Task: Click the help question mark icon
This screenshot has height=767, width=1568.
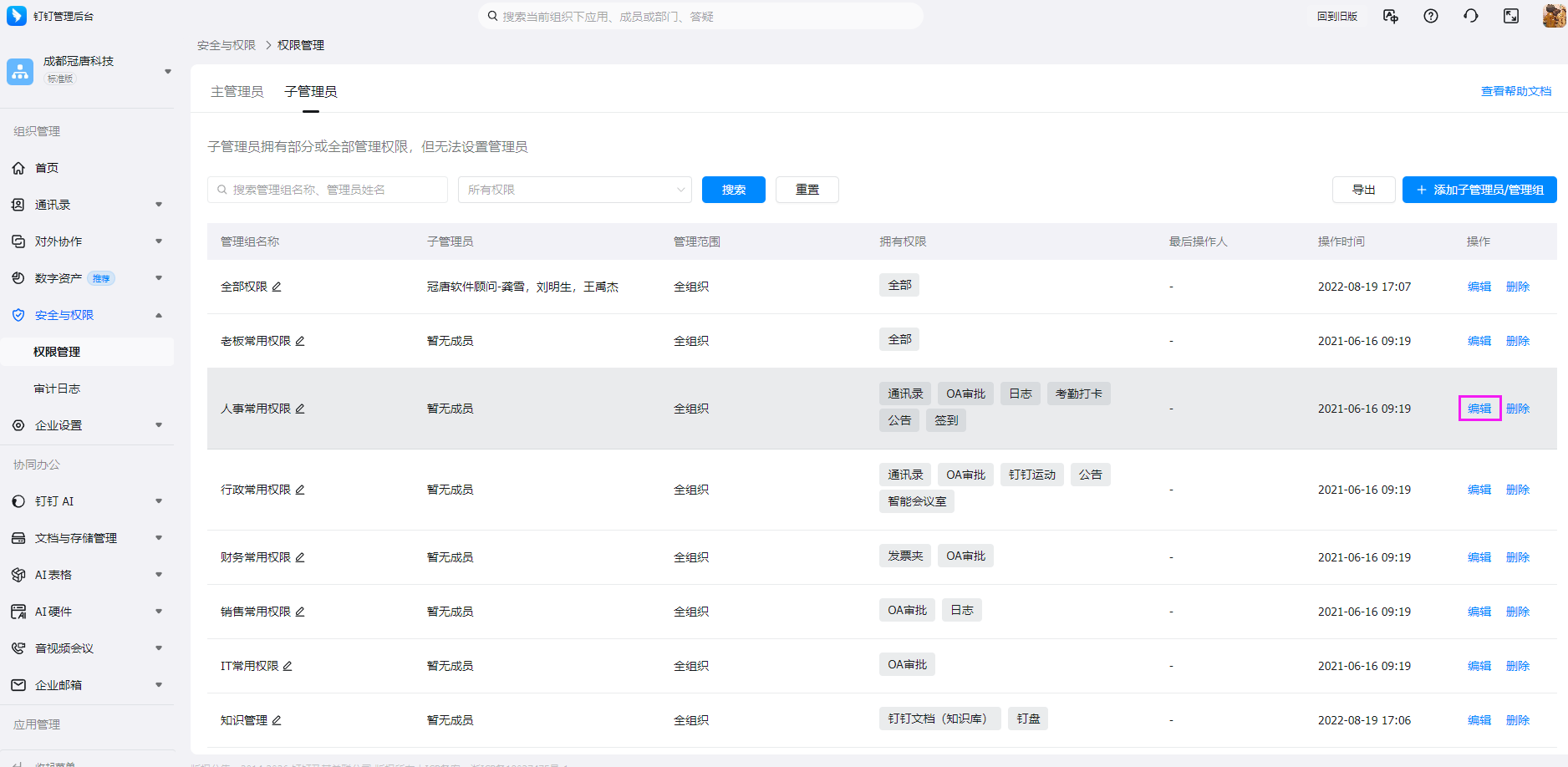Action: click(x=1431, y=17)
